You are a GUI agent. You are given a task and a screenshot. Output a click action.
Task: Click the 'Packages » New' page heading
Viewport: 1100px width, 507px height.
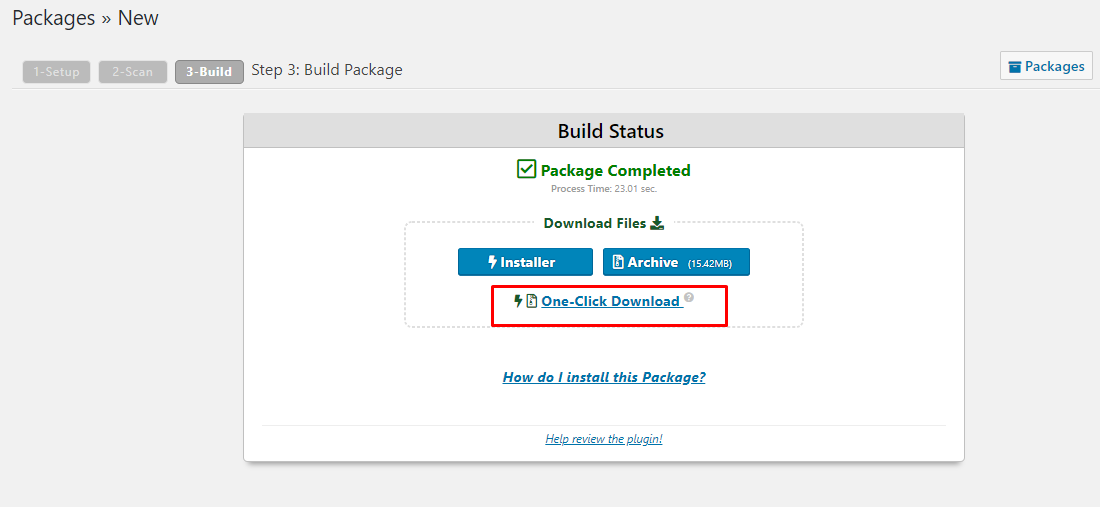click(x=85, y=18)
